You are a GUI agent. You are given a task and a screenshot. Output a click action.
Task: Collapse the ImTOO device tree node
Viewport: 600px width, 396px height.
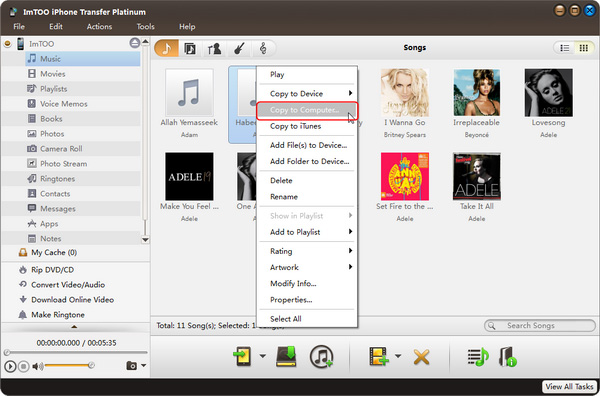7,44
